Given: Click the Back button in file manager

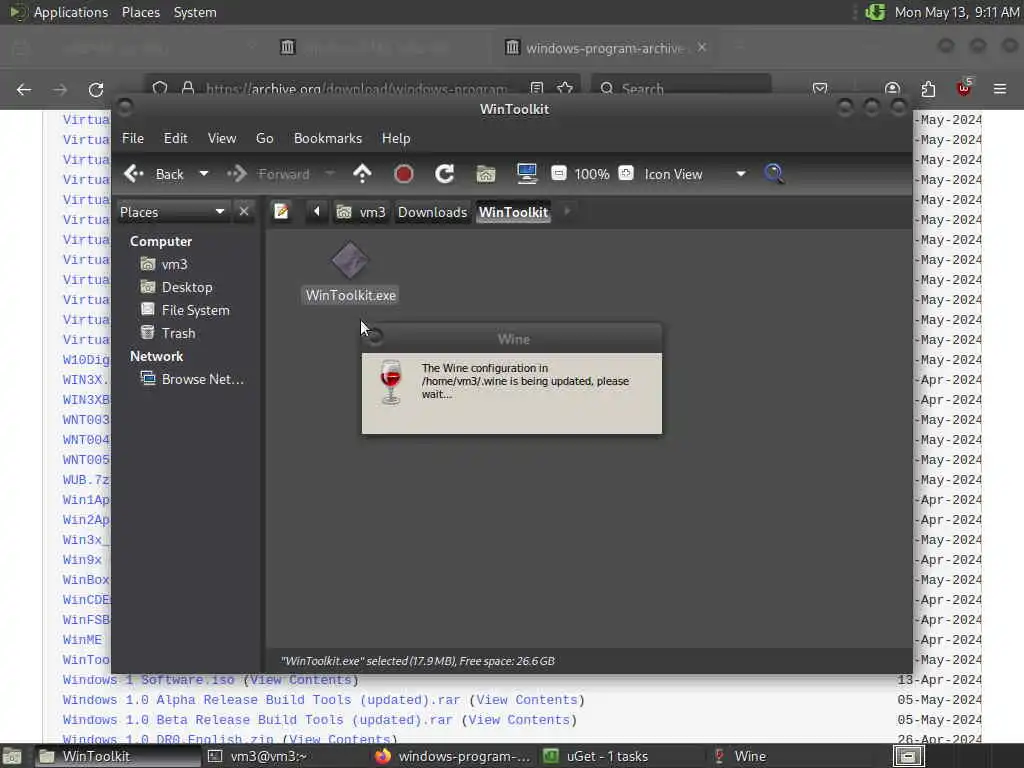Looking at the screenshot, I should [153, 174].
